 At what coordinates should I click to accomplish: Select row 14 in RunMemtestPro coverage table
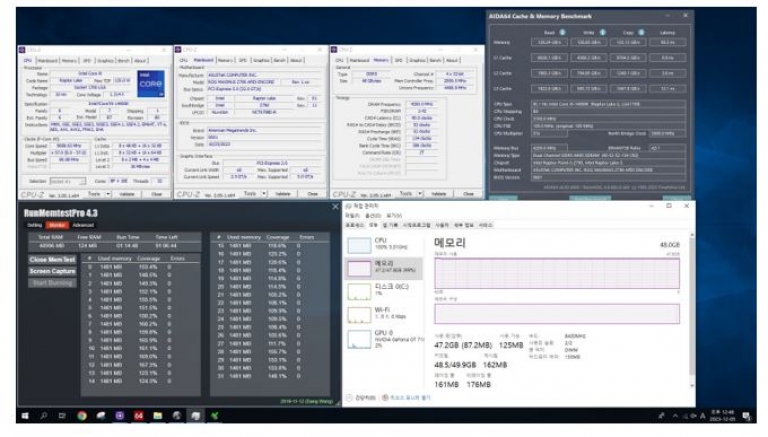141,381
